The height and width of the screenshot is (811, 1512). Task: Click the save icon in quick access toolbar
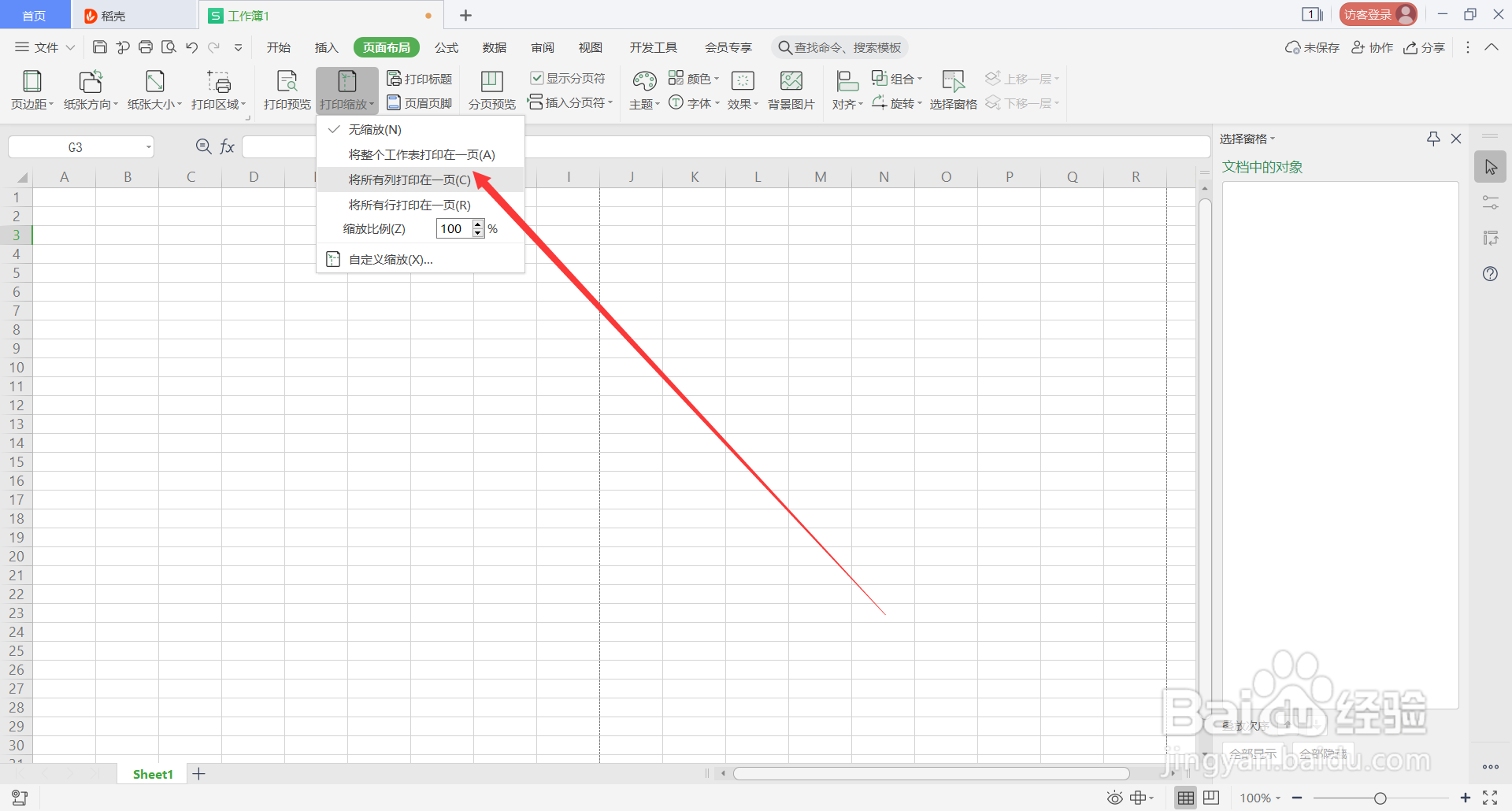pos(100,47)
